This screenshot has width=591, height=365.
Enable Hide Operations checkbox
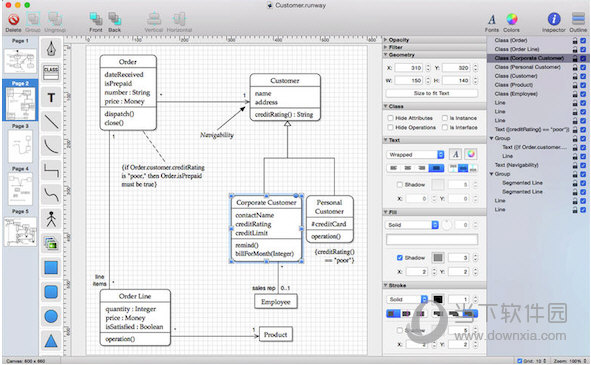point(390,127)
